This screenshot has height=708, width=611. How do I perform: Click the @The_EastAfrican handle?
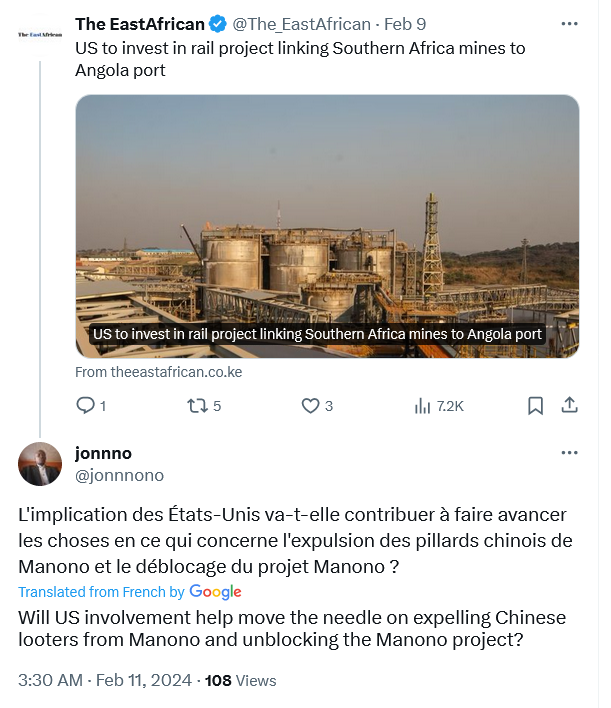click(302, 24)
